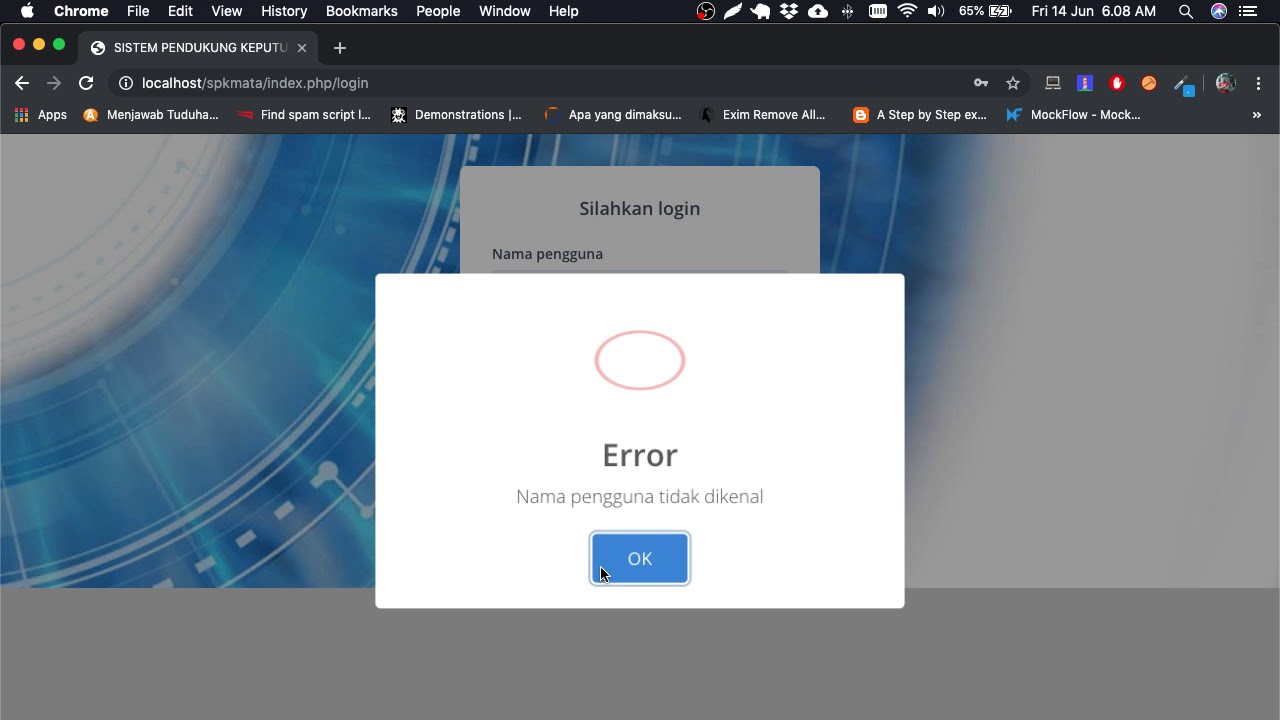Click the date and time clock
1280x720 pixels.
1094,11
